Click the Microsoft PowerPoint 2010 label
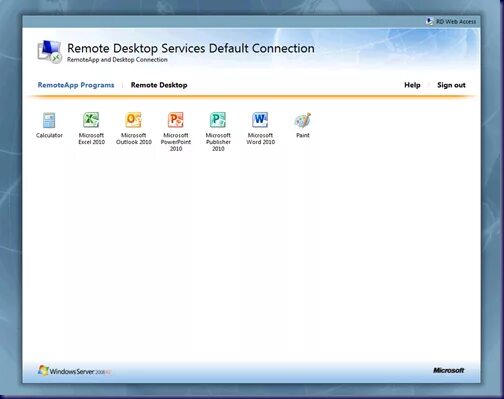This screenshot has height=399, width=504. (176, 142)
